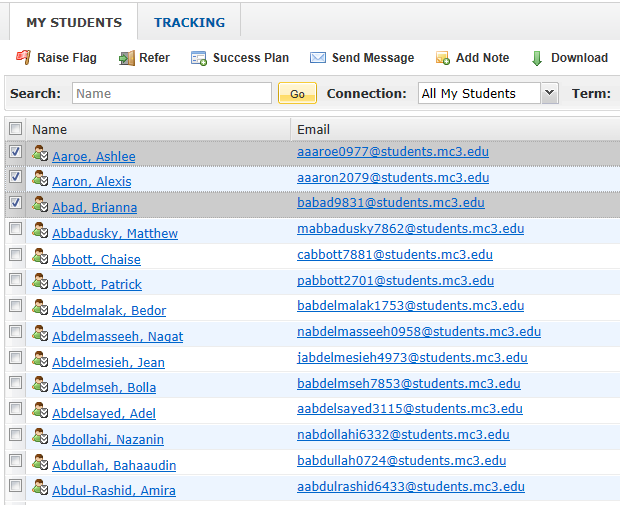Click the Name search input field
The height and width of the screenshot is (505, 620).
172,93
